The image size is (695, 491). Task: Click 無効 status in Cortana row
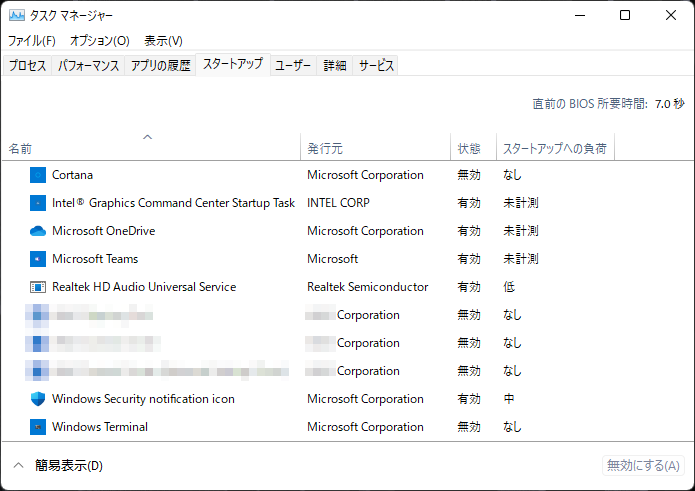coord(469,175)
